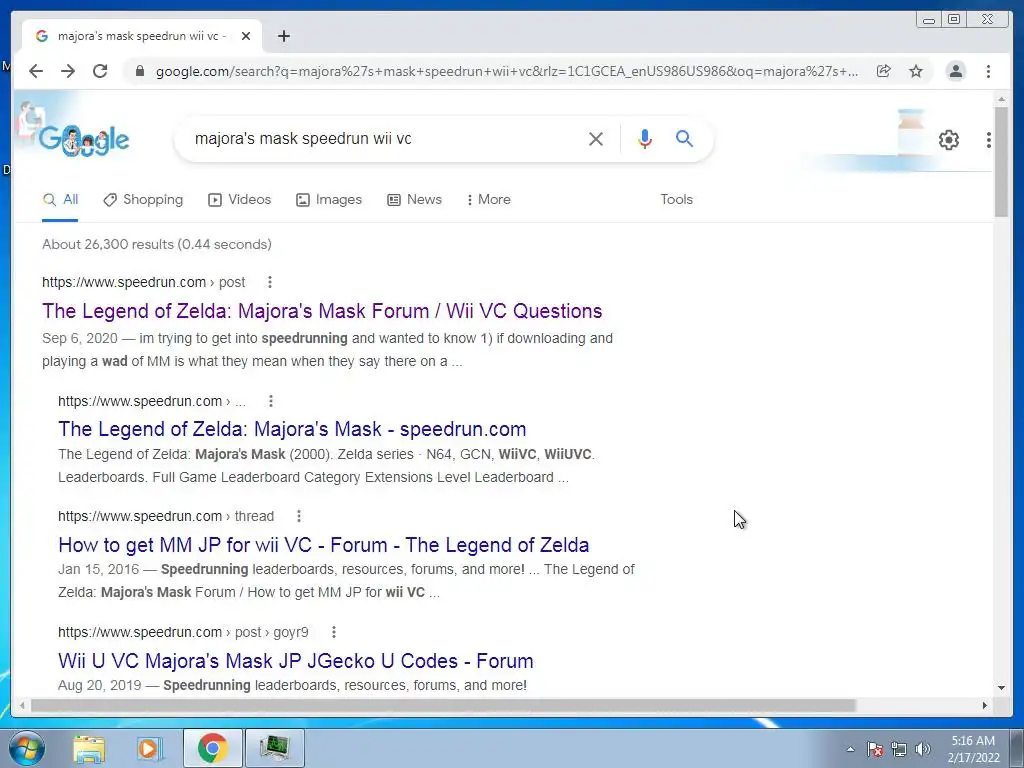
Task: Switch to the Images results tab
Action: pyautogui.click(x=328, y=200)
